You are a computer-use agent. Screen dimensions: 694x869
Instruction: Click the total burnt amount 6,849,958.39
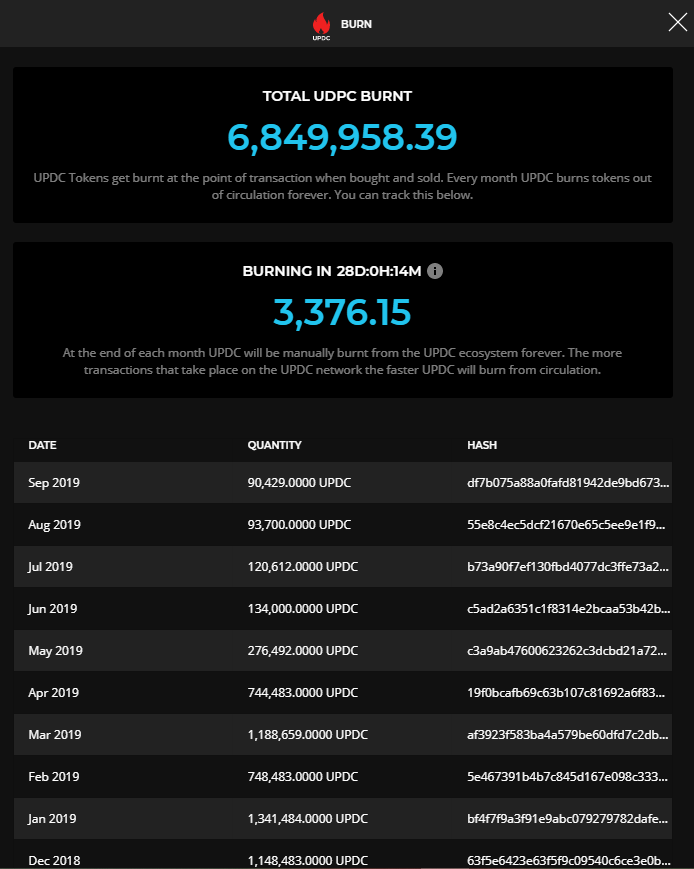pos(343,137)
